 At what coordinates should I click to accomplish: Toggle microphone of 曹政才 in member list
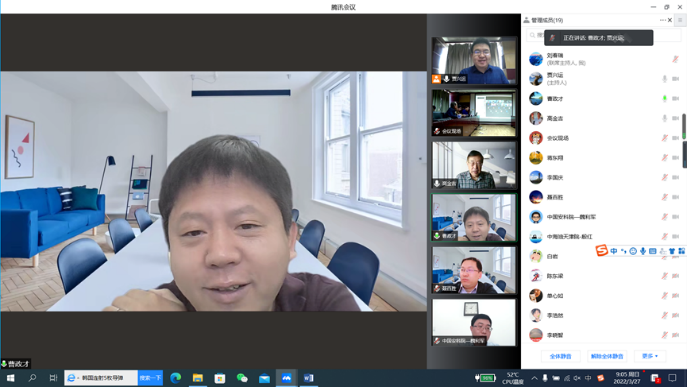665,99
